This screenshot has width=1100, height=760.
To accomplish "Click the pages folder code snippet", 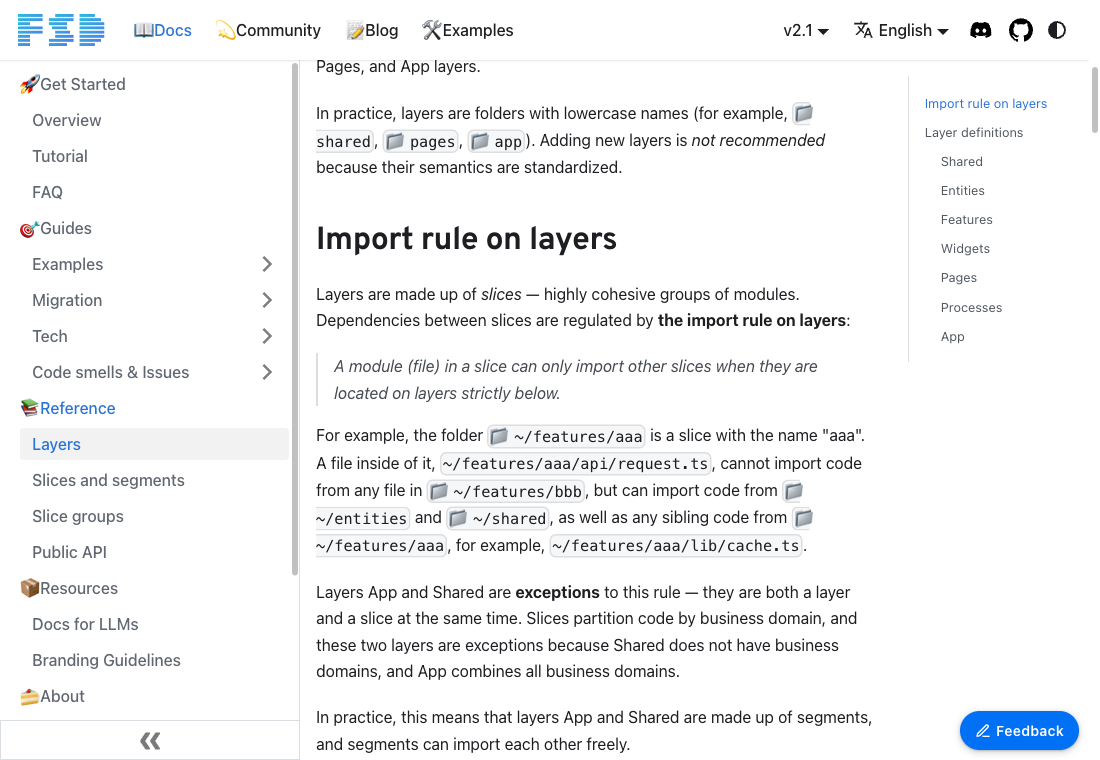I will (x=421, y=142).
